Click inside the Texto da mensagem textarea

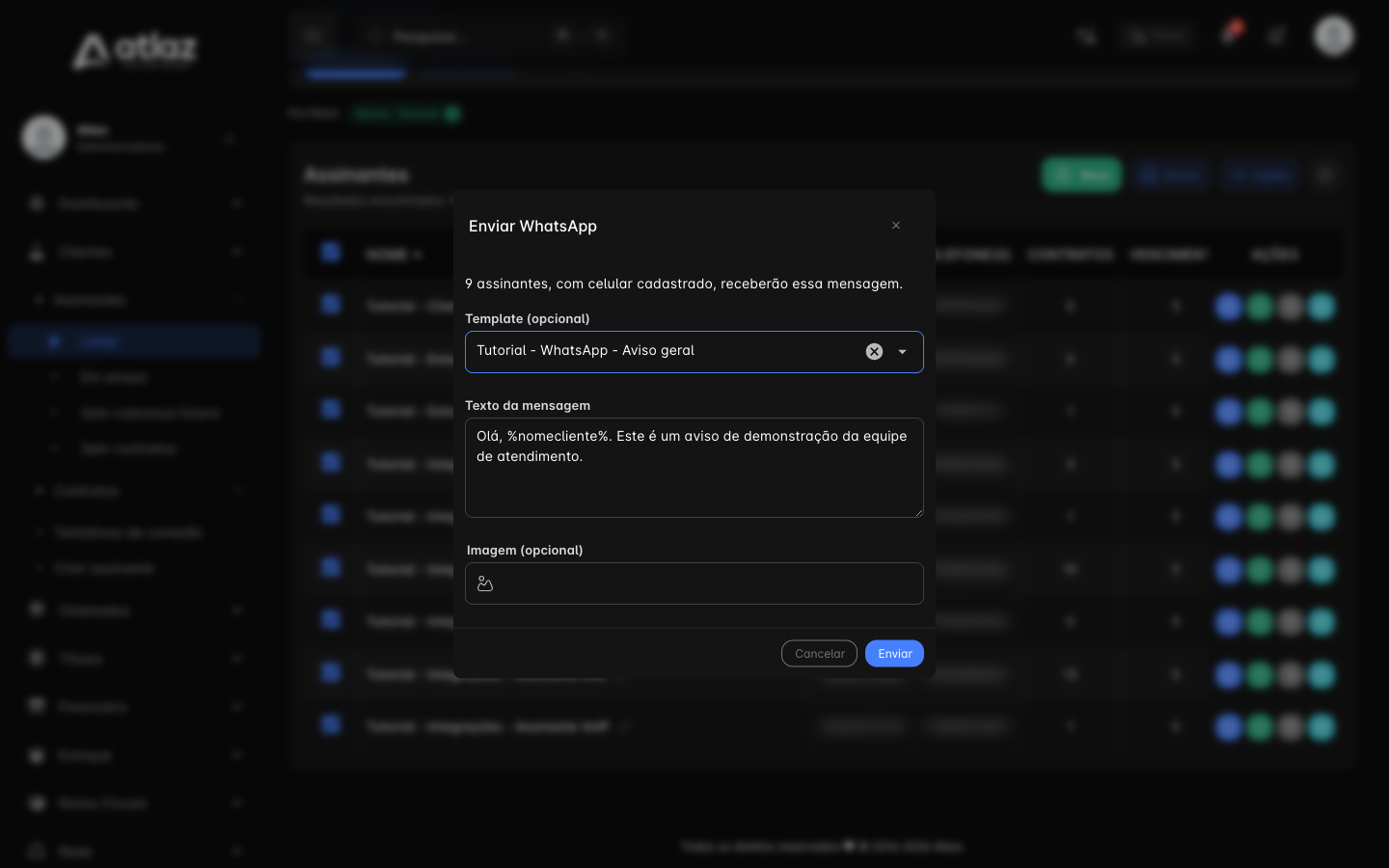point(694,468)
